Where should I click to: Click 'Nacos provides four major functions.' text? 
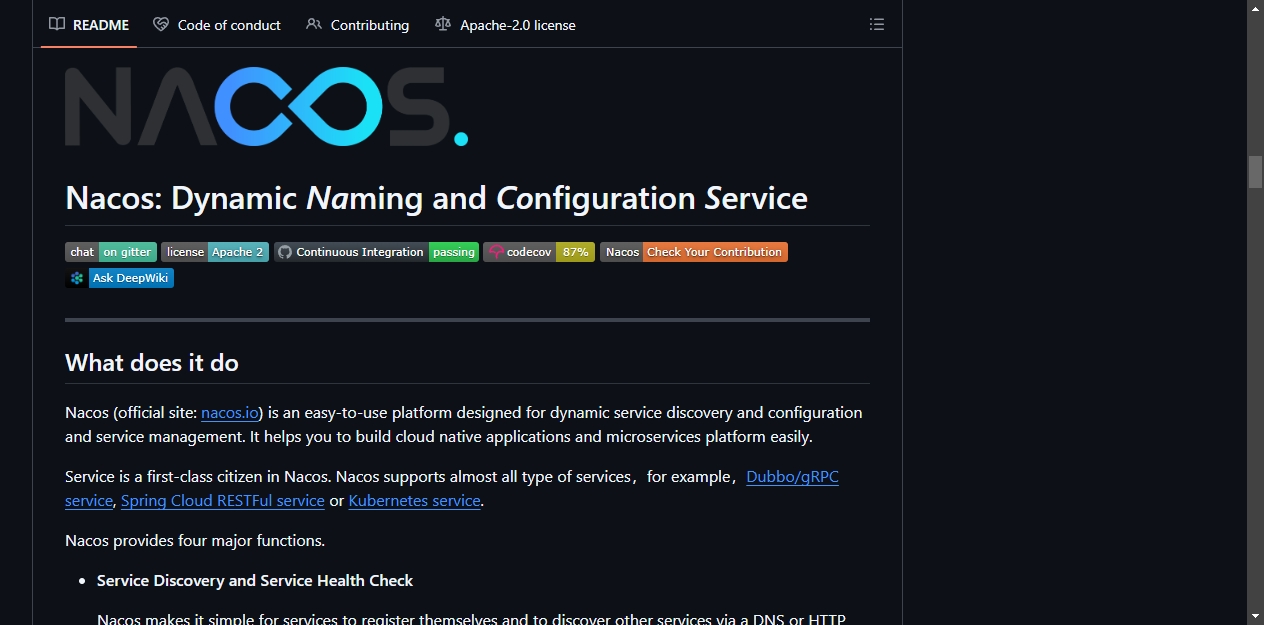195,541
